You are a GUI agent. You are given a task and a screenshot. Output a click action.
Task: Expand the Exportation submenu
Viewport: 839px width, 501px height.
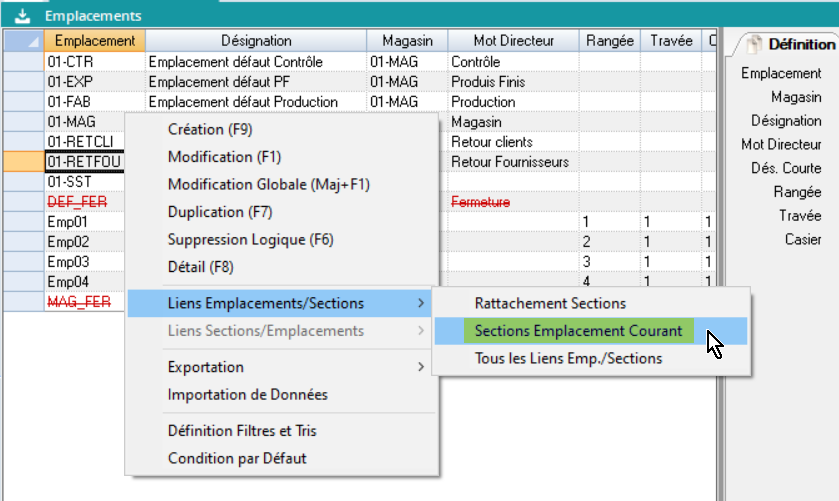click(206, 367)
